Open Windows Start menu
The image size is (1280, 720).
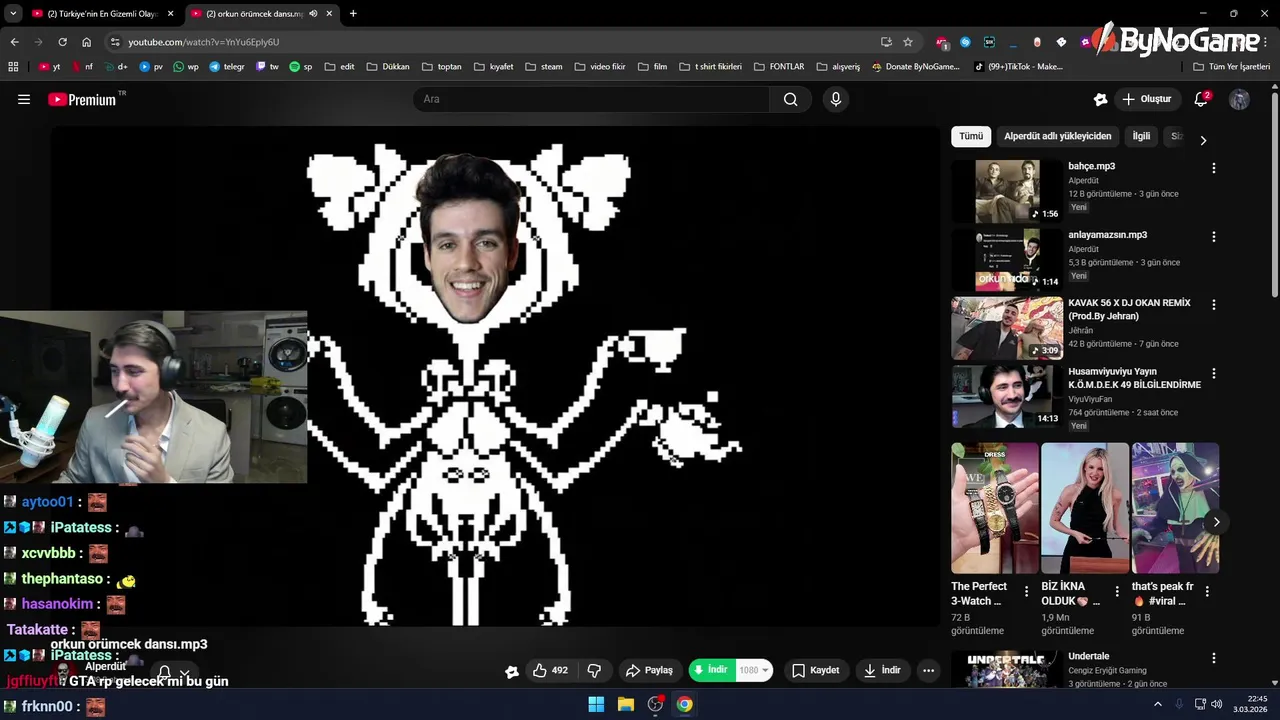596,704
